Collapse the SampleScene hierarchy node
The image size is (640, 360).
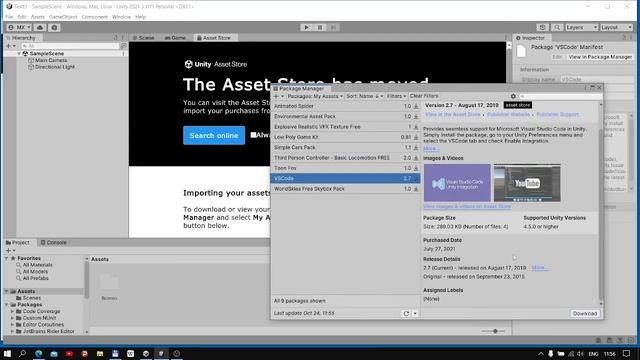[x=19, y=53]
